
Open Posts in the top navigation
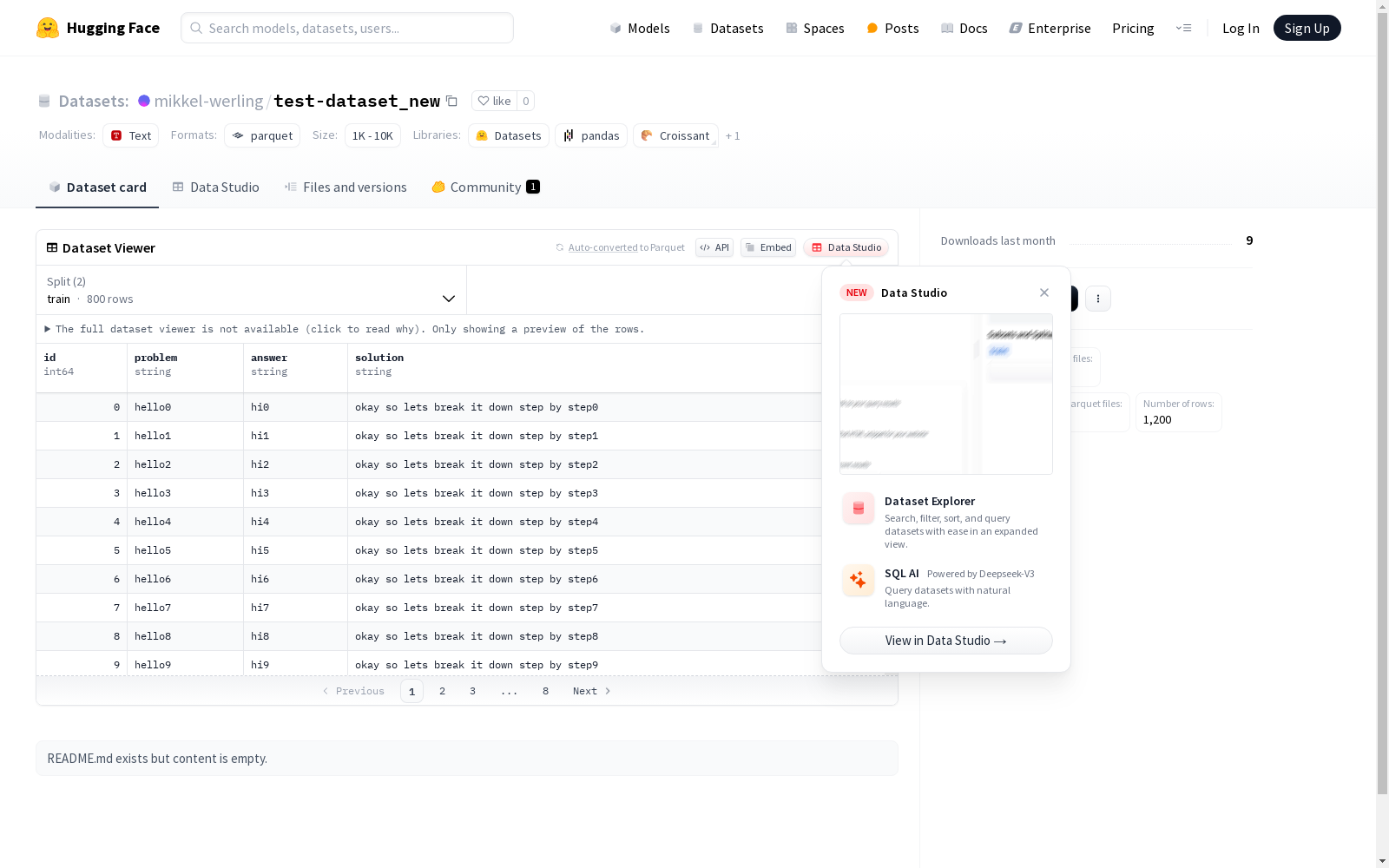[893, 28]
